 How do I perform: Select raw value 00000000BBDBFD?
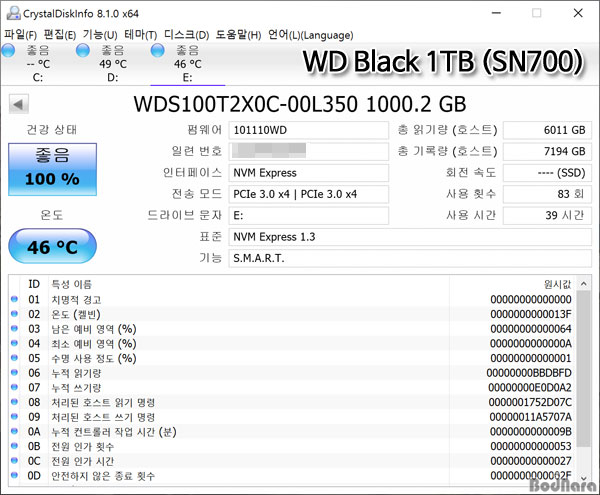(529, 373)
